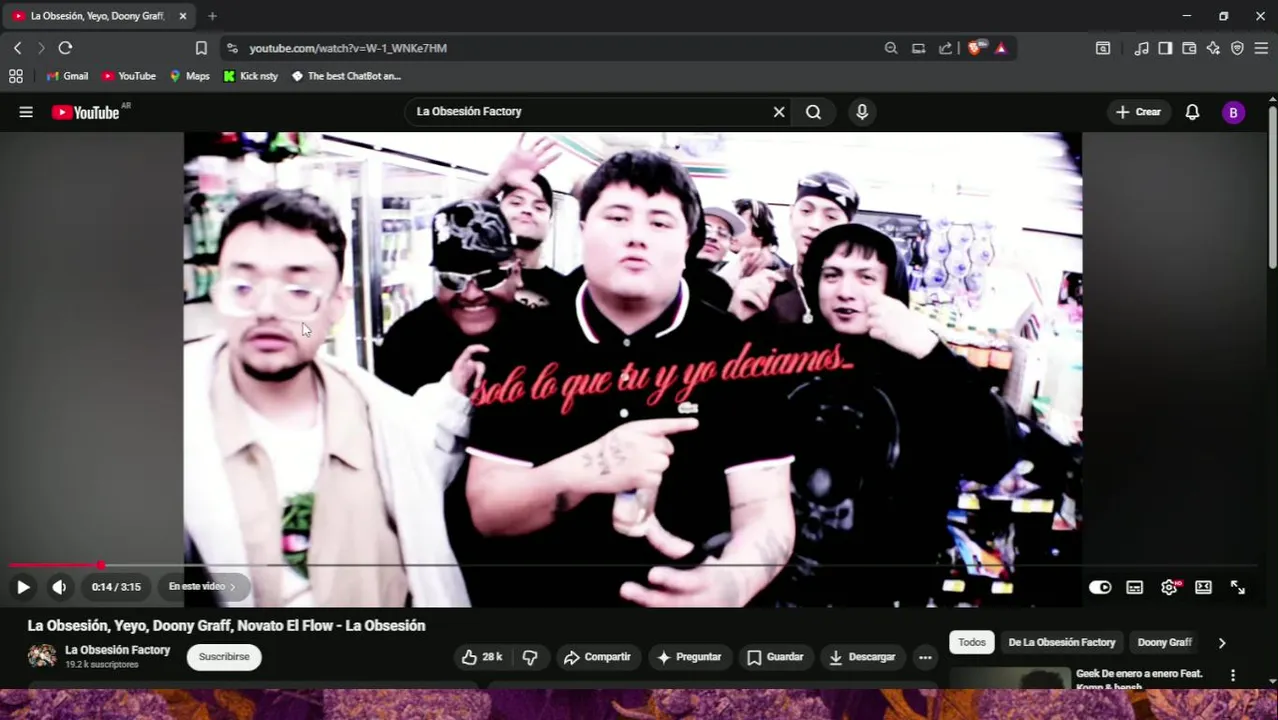Screen dimensions: 1278x720
Task: Open more actions three-dot menu
Action: pyautogui.click(x=925, y=657)
